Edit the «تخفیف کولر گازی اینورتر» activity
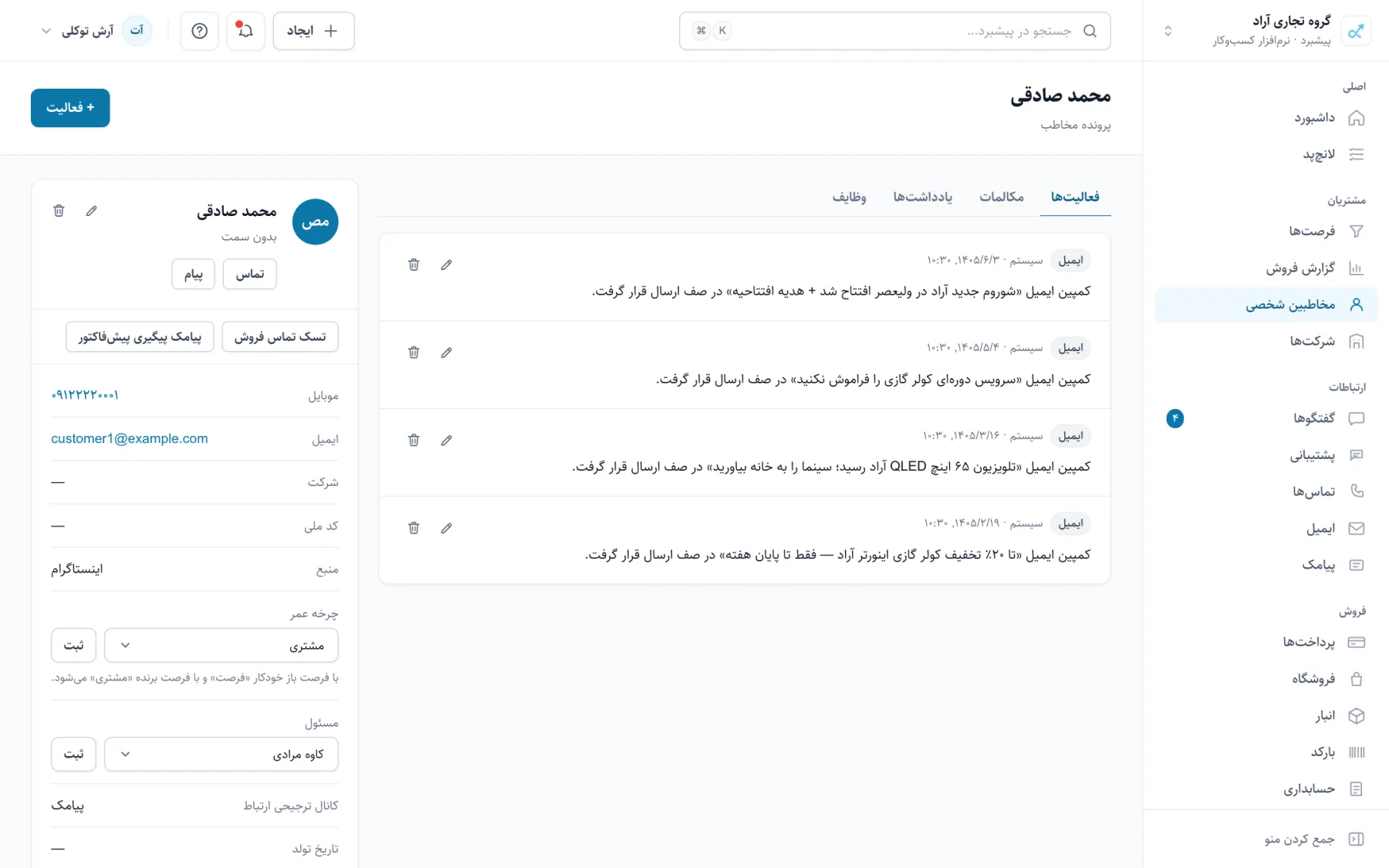Viewport: 1389px width, 868px height. (446, 529)
